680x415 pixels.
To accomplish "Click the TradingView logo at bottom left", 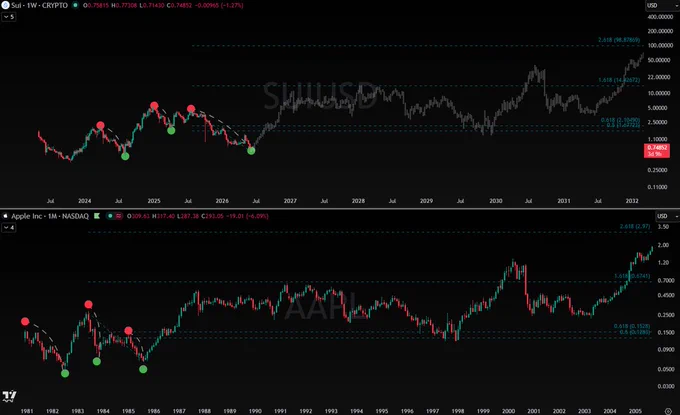I will [x=9, y=395].
